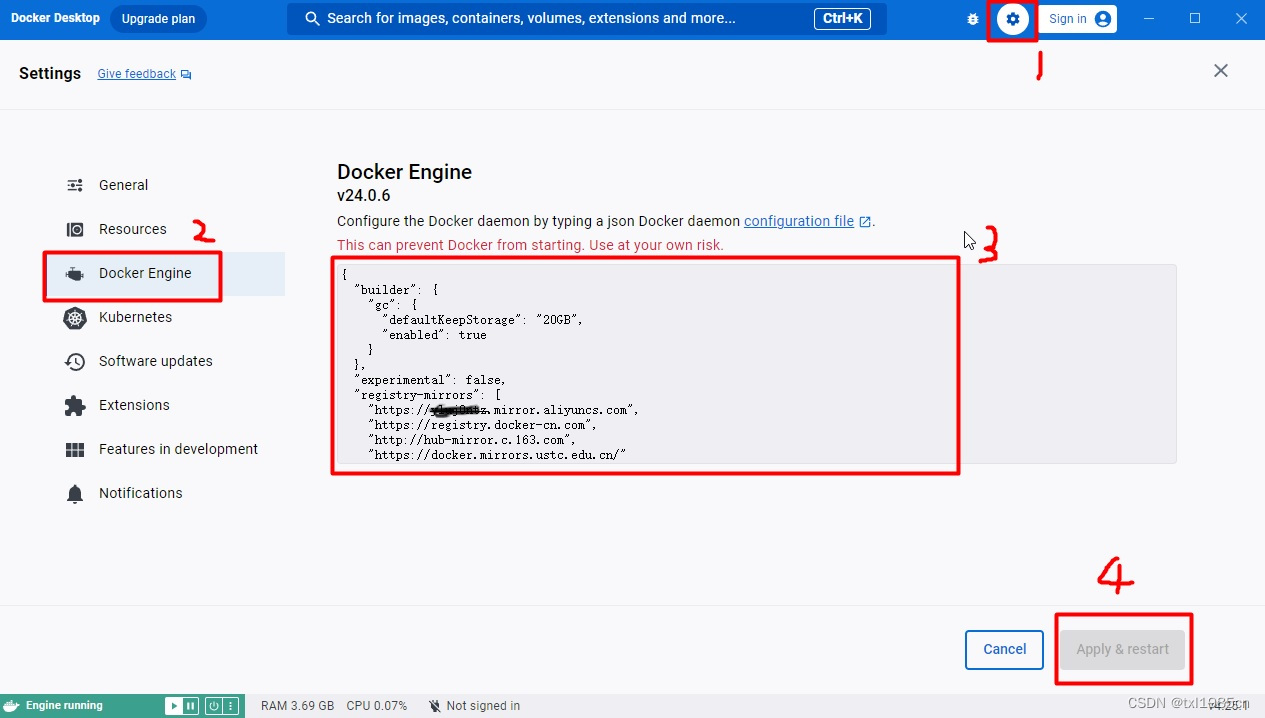Click the Apply & restart button
Screen dimensions: 1265x718
coord(1122,649)
